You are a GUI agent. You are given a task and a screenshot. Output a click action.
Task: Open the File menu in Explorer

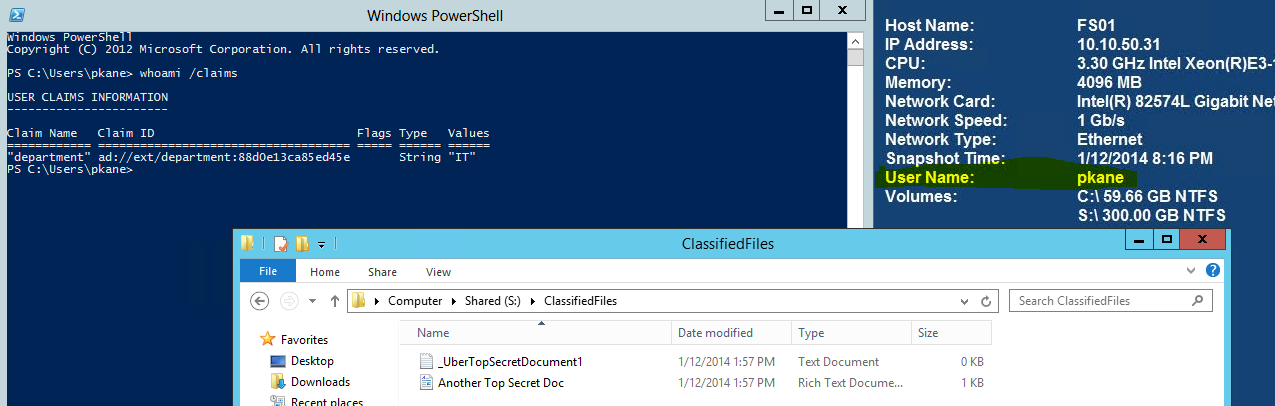pos(268,271)
